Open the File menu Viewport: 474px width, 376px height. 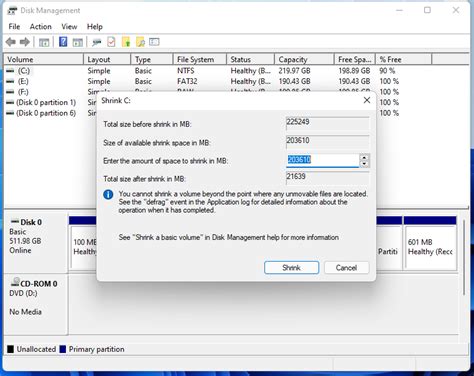(x=14, y=27)
